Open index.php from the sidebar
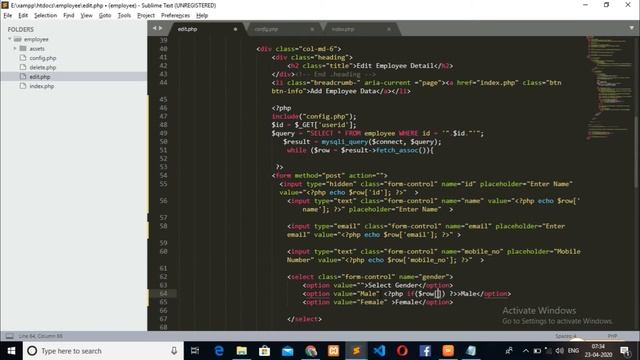The image size is (640, 360). click(x=42, y=86)
